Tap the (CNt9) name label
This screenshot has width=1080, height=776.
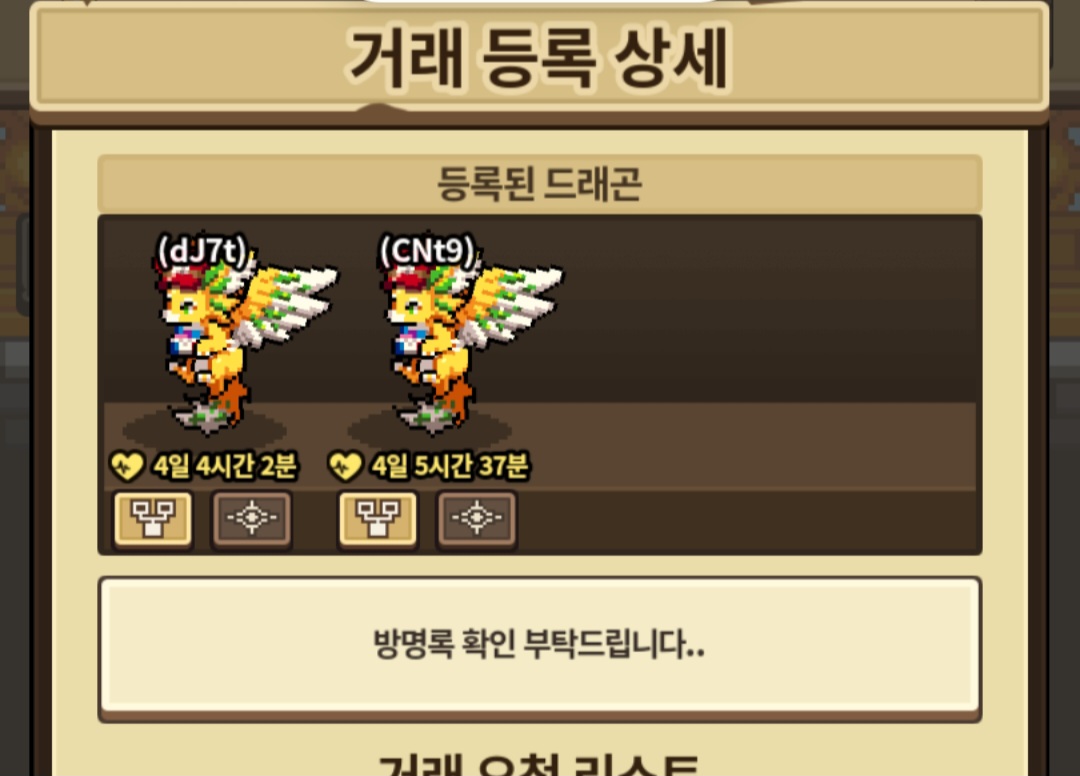(427, 251)
